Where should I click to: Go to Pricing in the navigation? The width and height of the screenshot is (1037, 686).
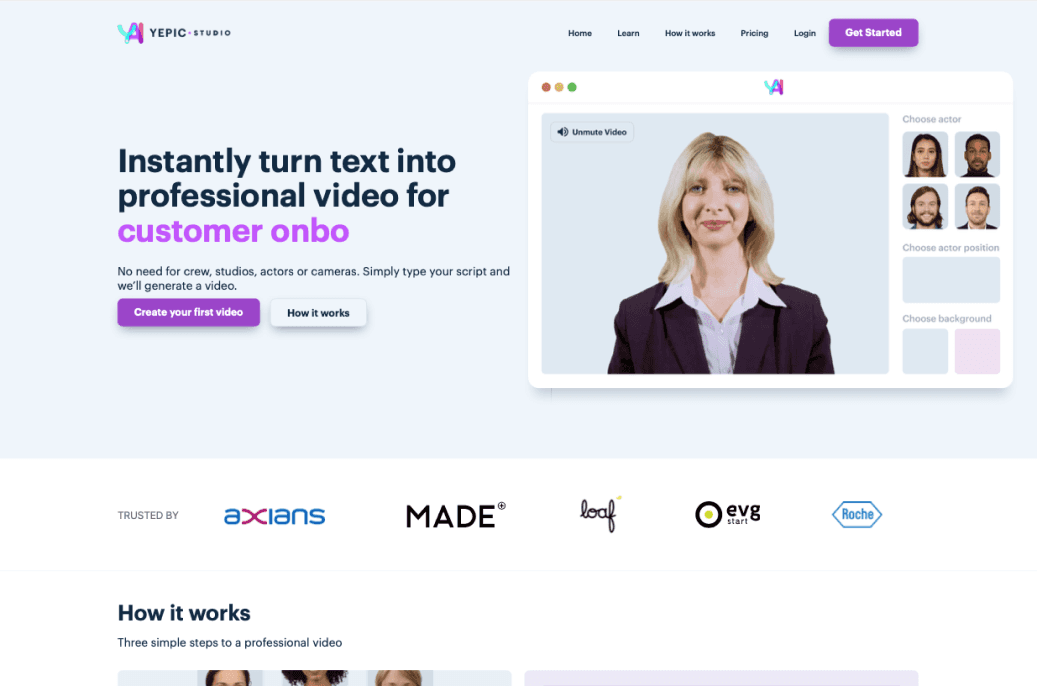tap(754, 33)
